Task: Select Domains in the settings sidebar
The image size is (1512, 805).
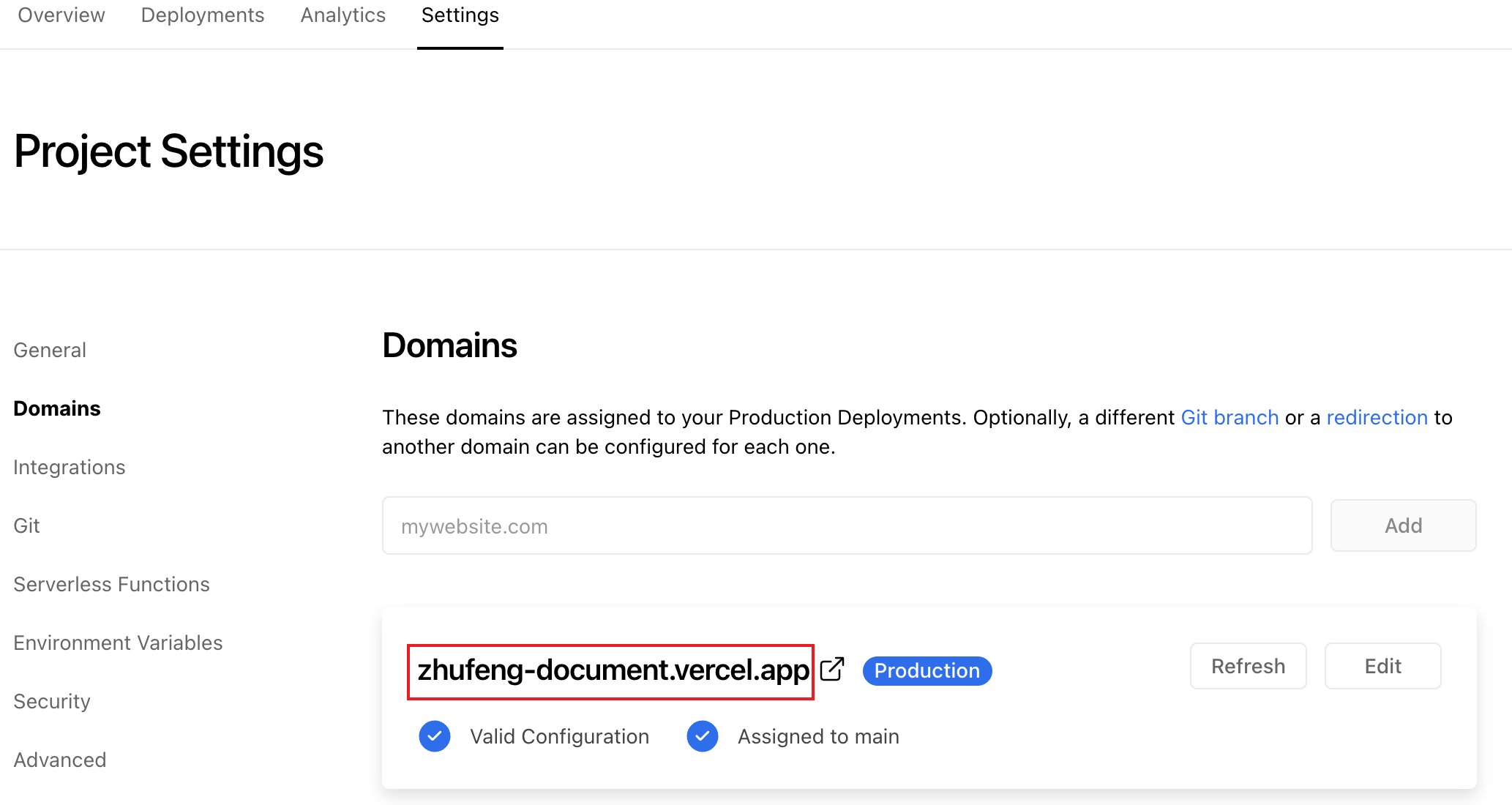Action: [x=57, y=408]
